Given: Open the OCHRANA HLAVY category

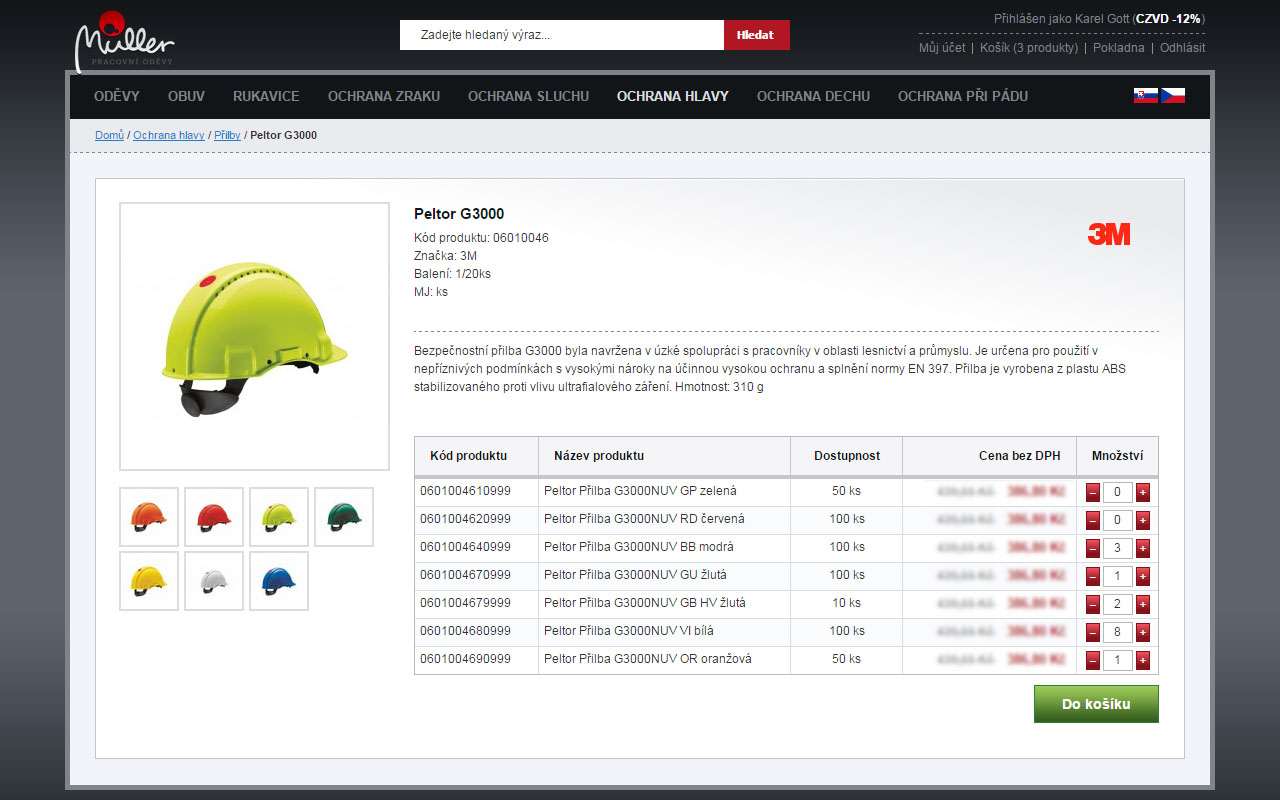Looking at the screenshot, I should (x=673, y=96).
